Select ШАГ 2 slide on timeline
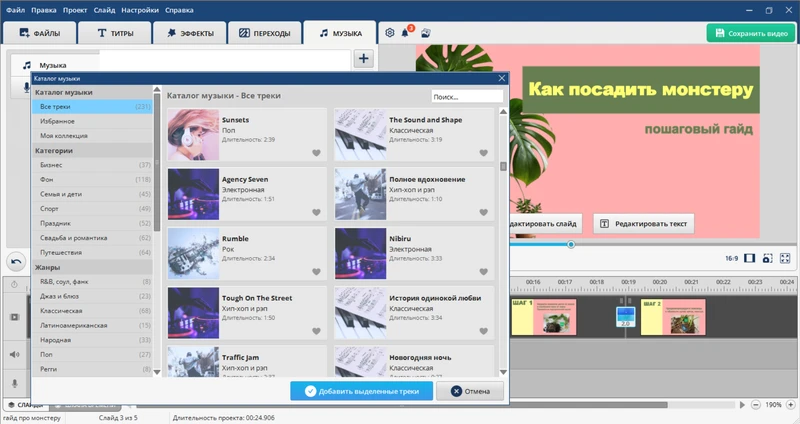Screen dimensions: 800x424 673,317
